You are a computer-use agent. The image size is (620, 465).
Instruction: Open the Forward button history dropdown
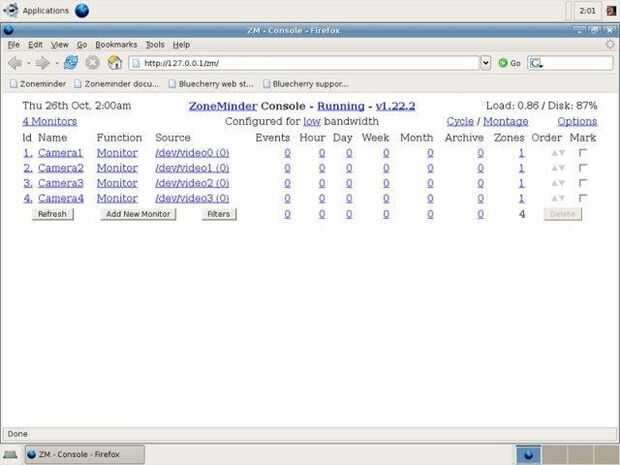[57, 63]
